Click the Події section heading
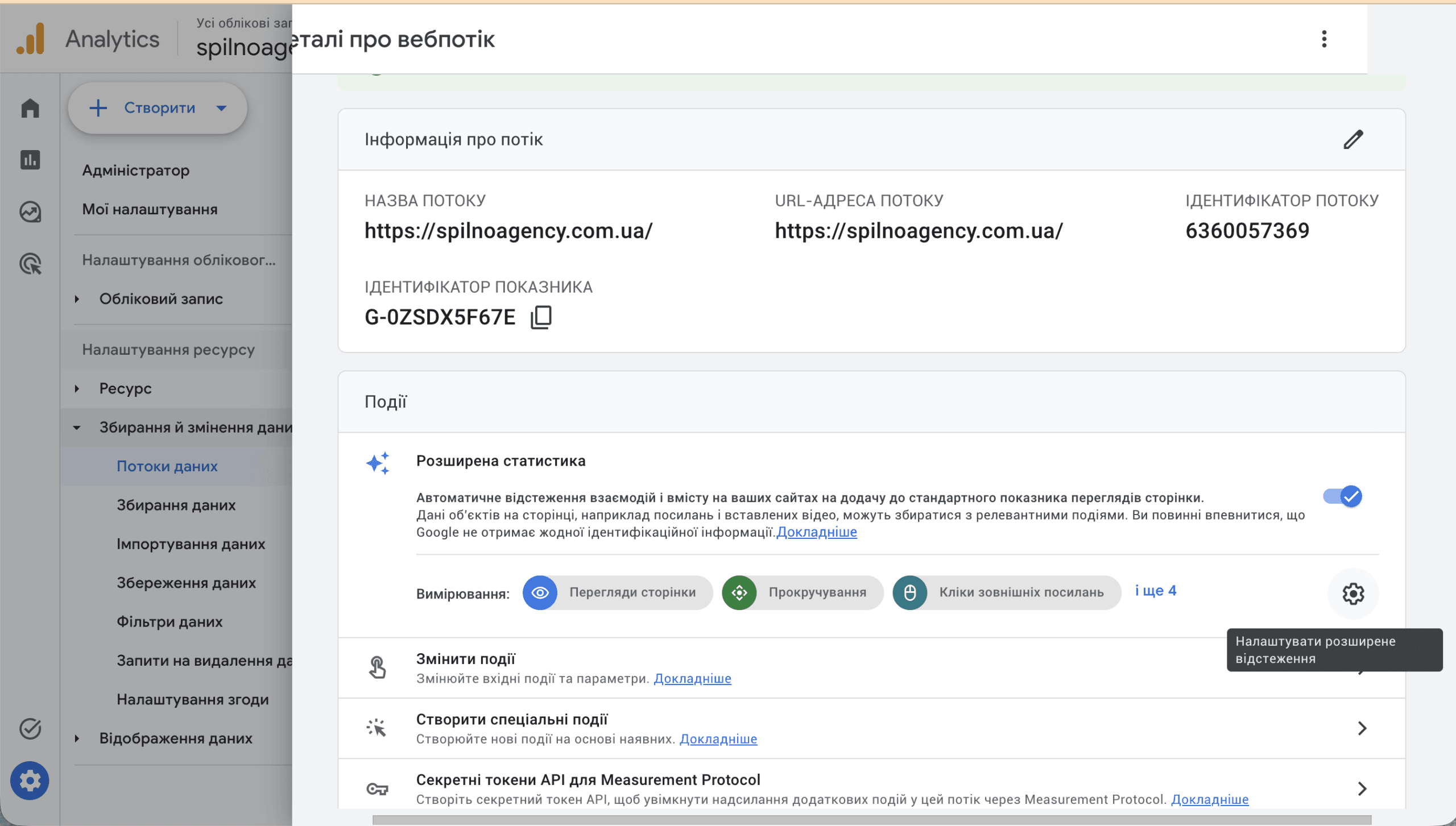1456x826 pixels. [x=385, y=402]
